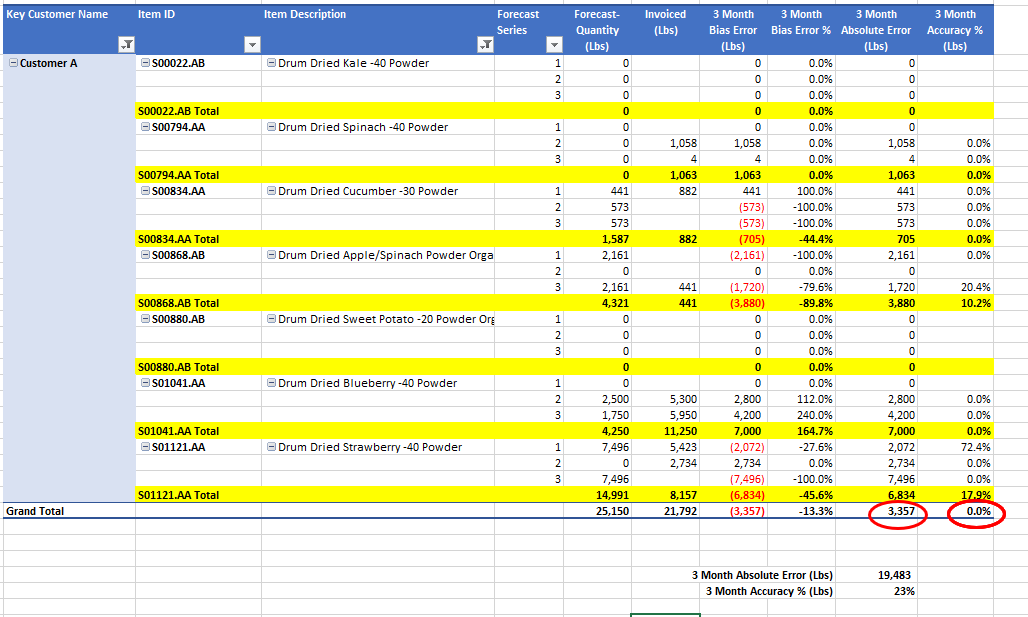The width and height of the screenshot is (1028, 617).
Task: Select the S00880.AB Total row label
Action: 178,367
